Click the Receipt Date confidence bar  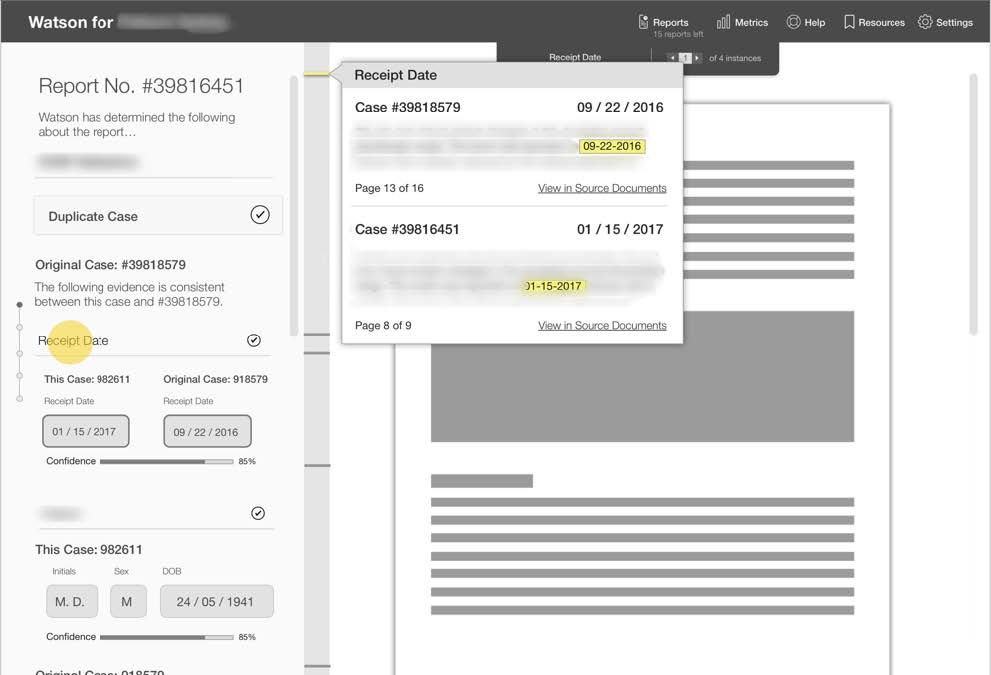(166, 462)
